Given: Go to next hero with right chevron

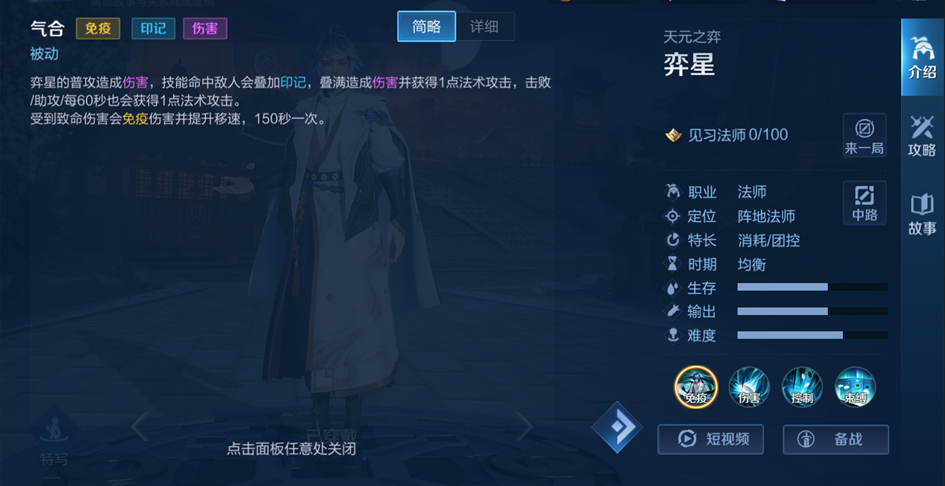Looking at the screenshot, I should (x=524, y=427).
